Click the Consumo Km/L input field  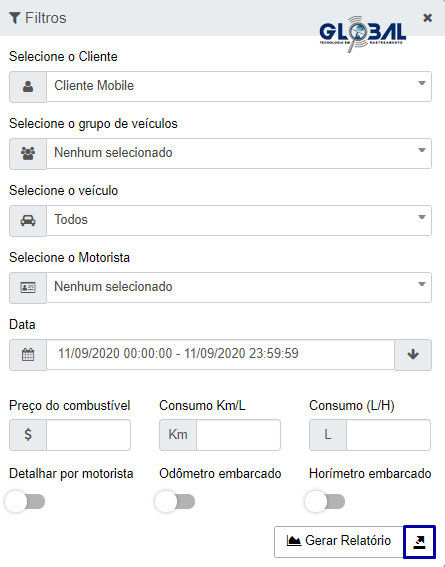pos(238,435)
